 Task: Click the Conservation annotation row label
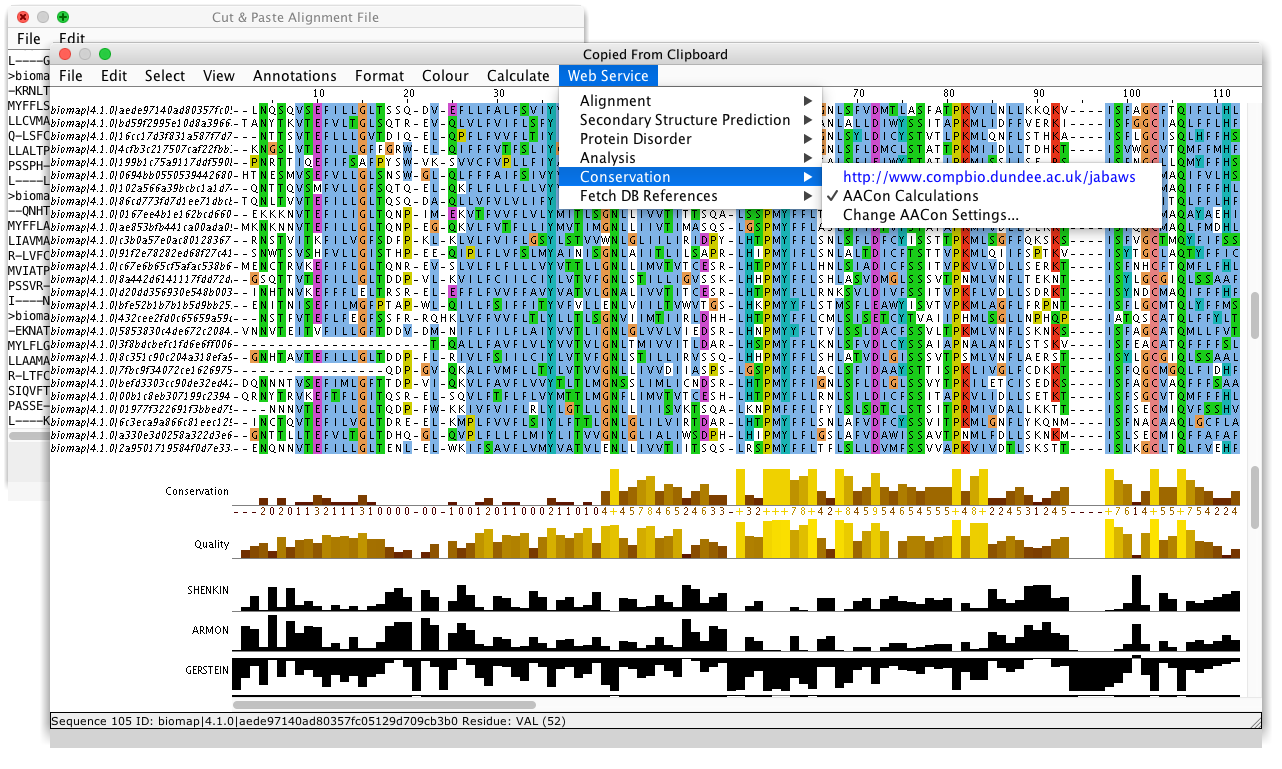click(197, 491)
